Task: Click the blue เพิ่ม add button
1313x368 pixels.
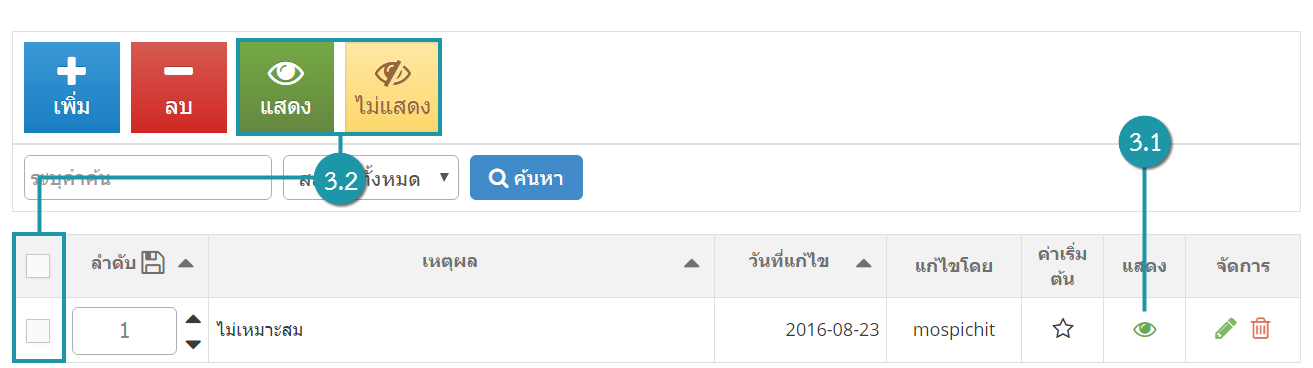Action: click(72, 88)
